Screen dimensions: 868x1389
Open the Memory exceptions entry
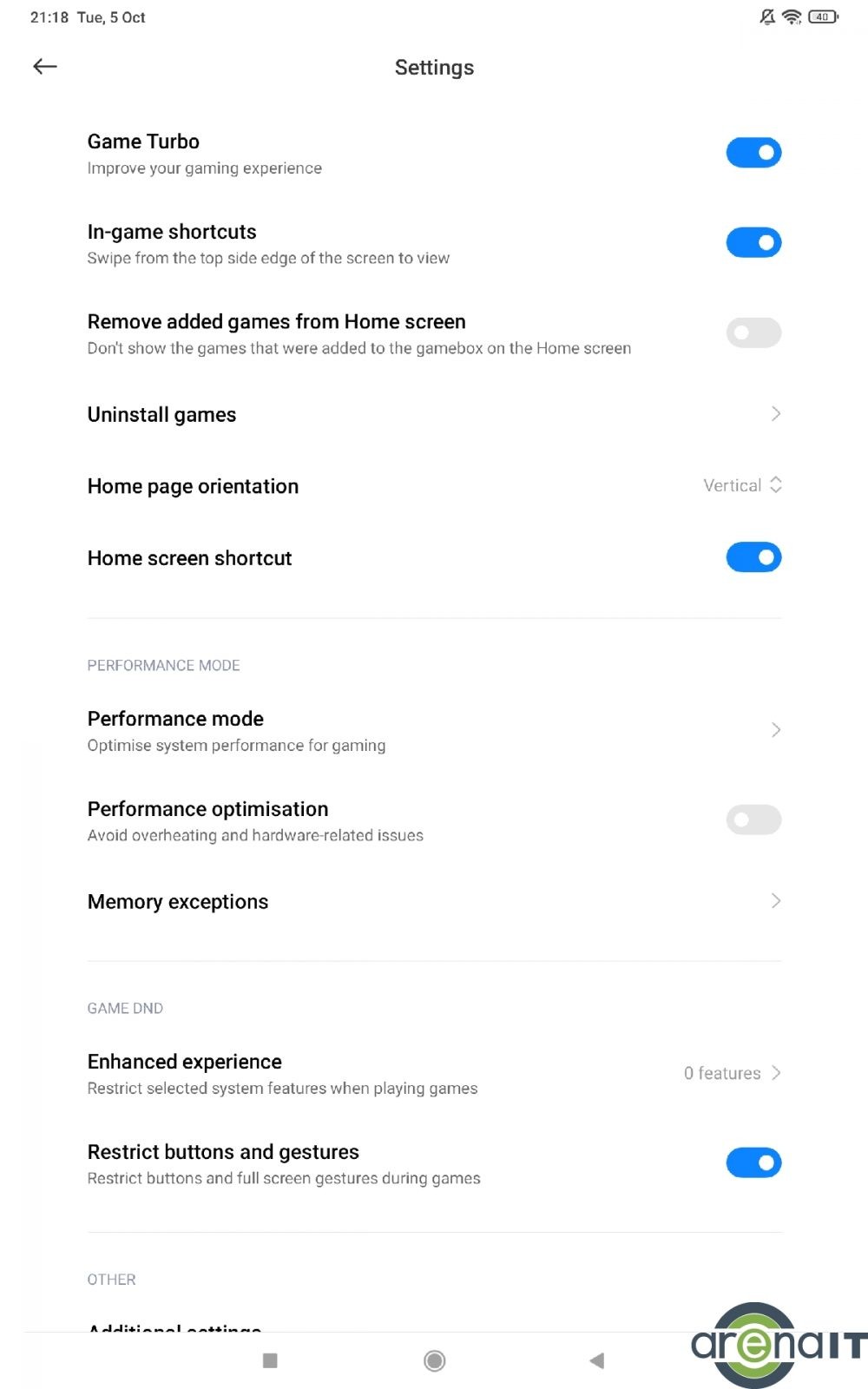pos(178,902)
